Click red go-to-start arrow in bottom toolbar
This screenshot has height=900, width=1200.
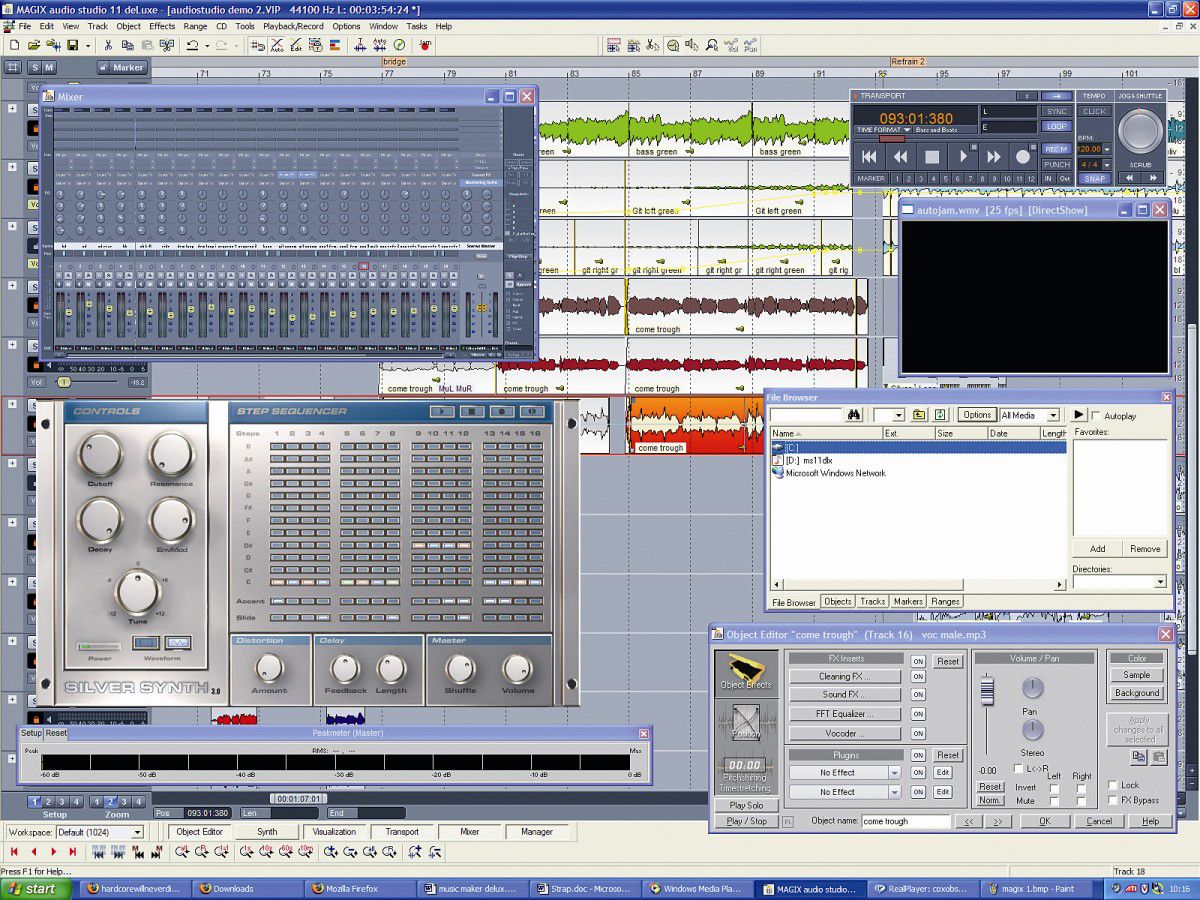click(14, 852)
